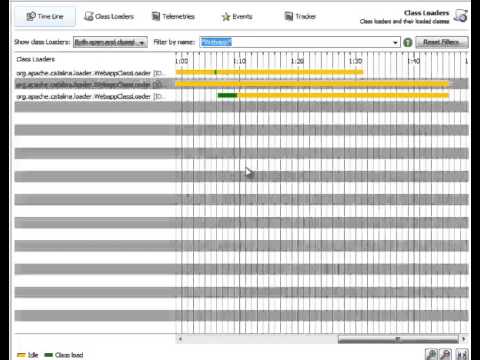Click the green filter info icon

[408, 43]
